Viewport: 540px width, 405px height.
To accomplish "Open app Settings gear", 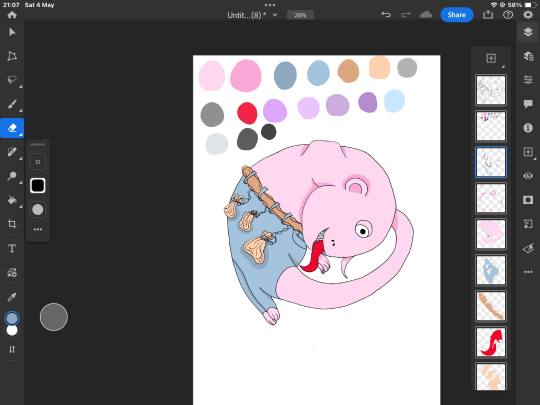I will [528, 14].
